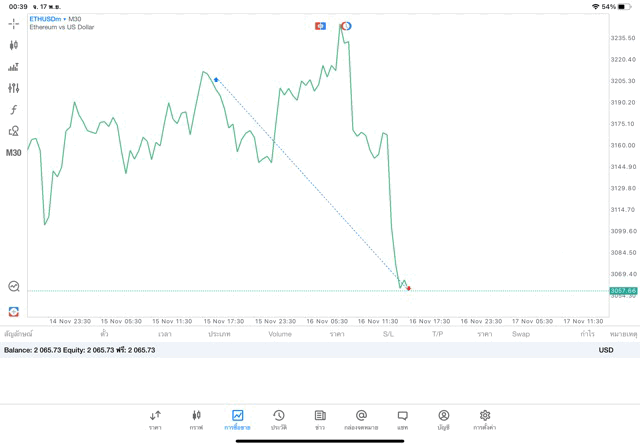Open the Quotes tab (ราคา)
640x447 pixels.
point(155,420)
